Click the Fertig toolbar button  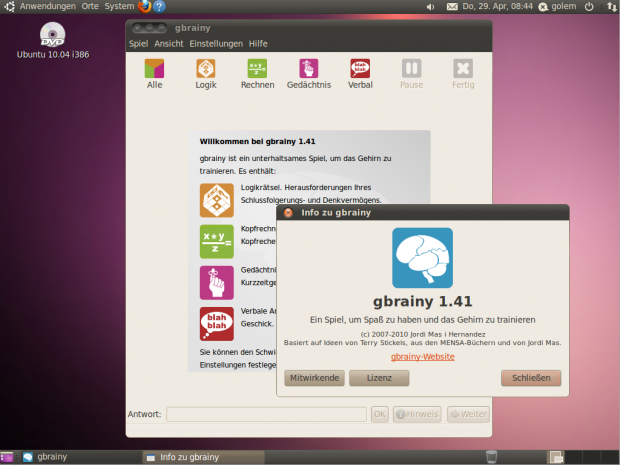(x=463, y=74)
